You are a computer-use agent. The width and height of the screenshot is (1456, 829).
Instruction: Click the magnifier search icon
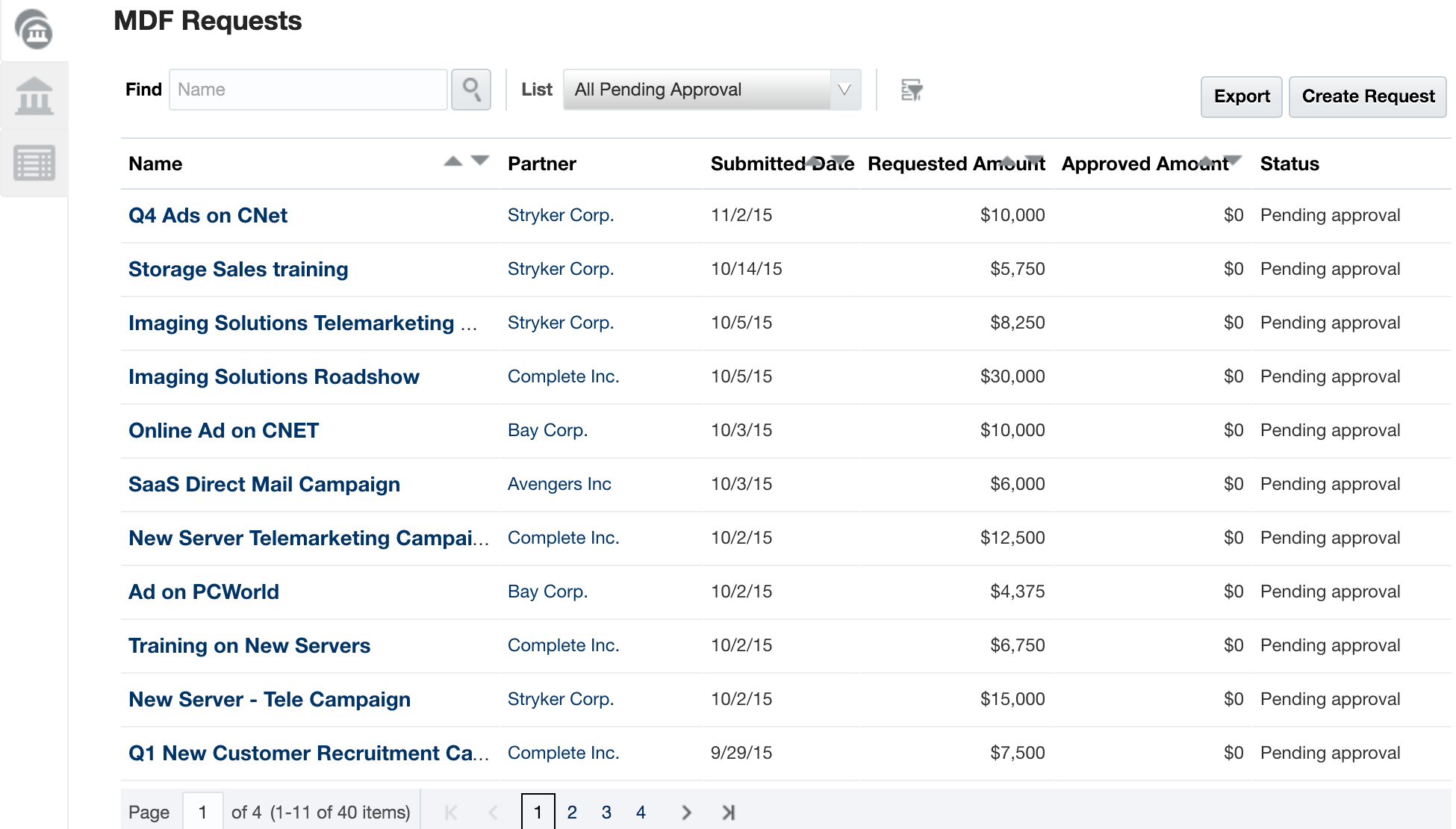point(471,90)
